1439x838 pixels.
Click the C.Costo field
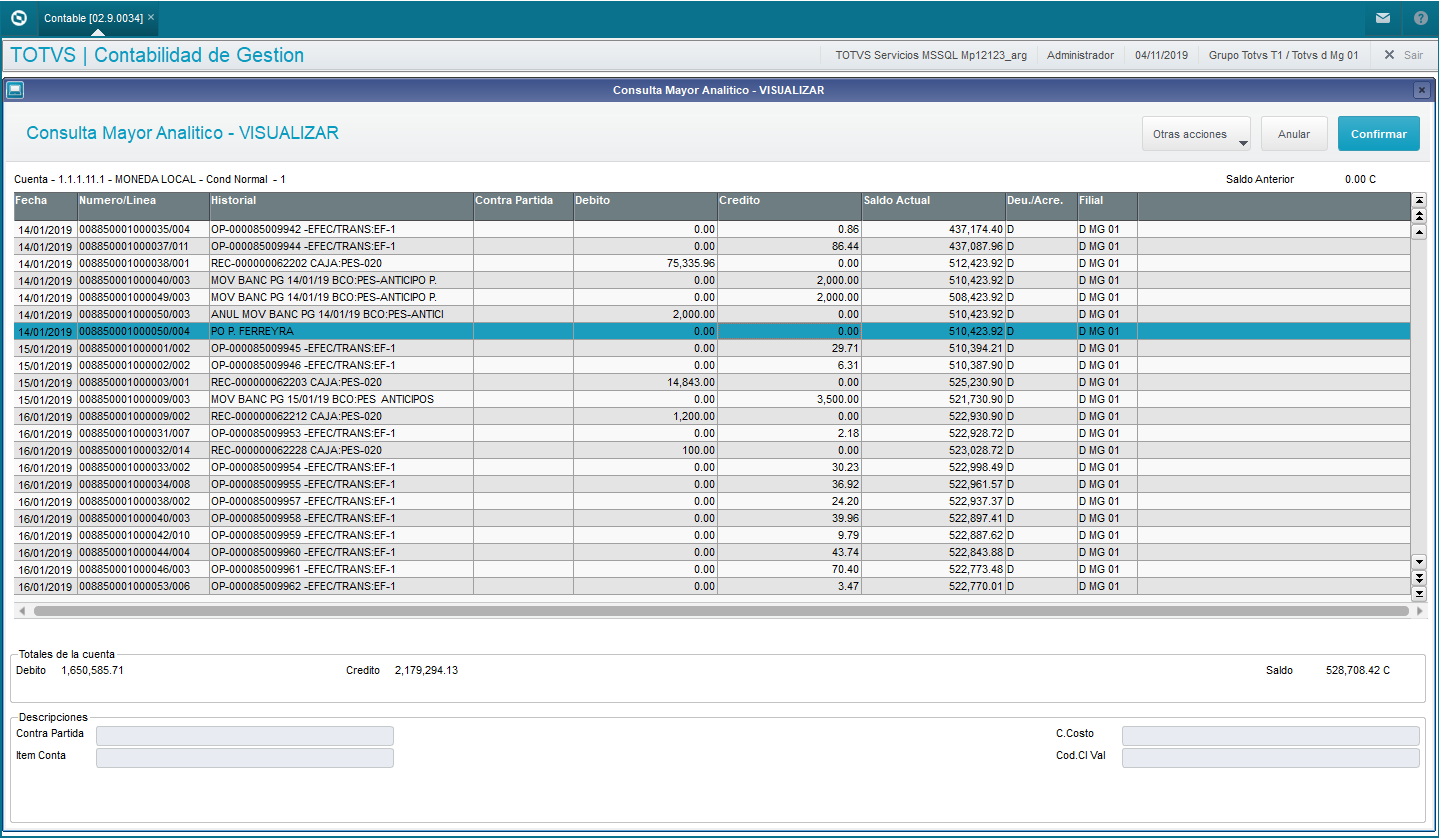point(1270,736)
